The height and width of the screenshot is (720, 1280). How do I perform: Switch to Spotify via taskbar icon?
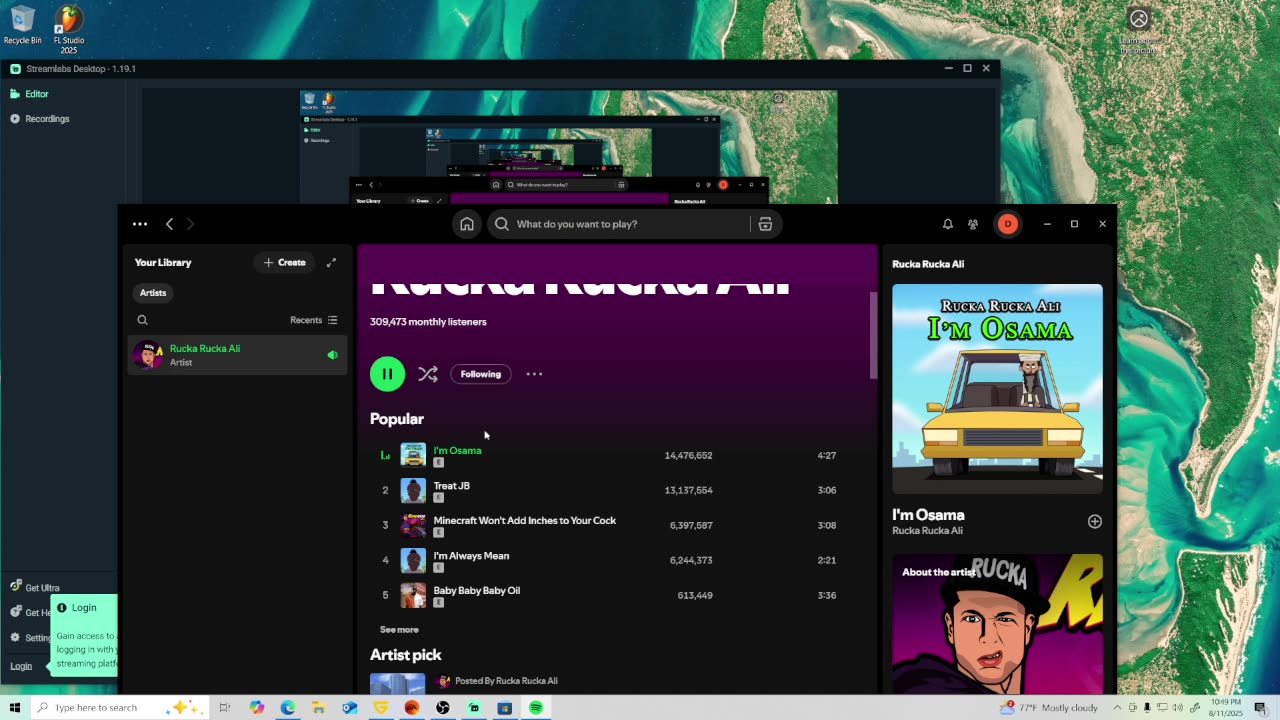[536, 708]
